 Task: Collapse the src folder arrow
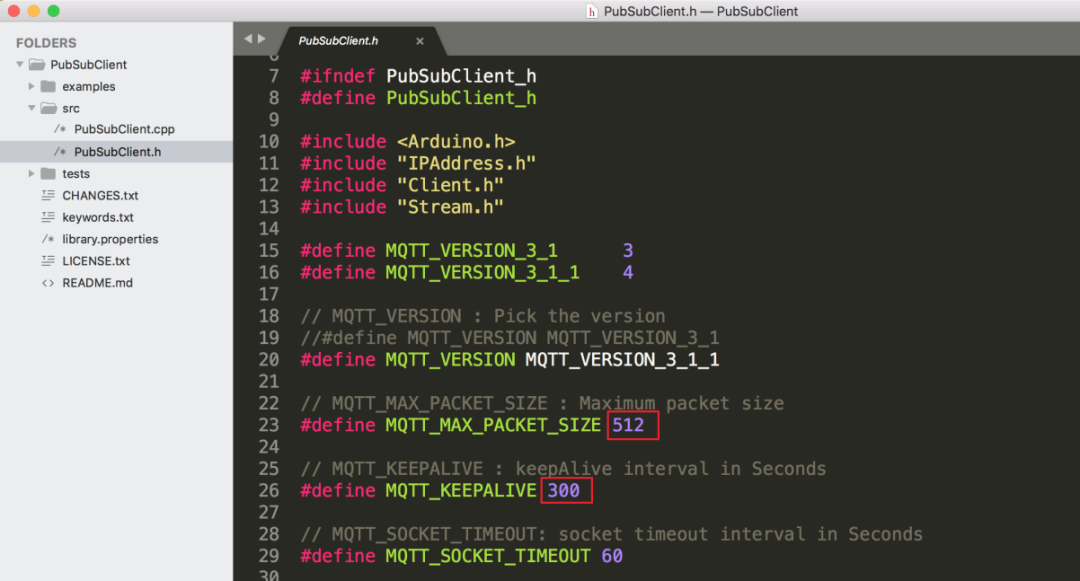[x=32, y=108]
